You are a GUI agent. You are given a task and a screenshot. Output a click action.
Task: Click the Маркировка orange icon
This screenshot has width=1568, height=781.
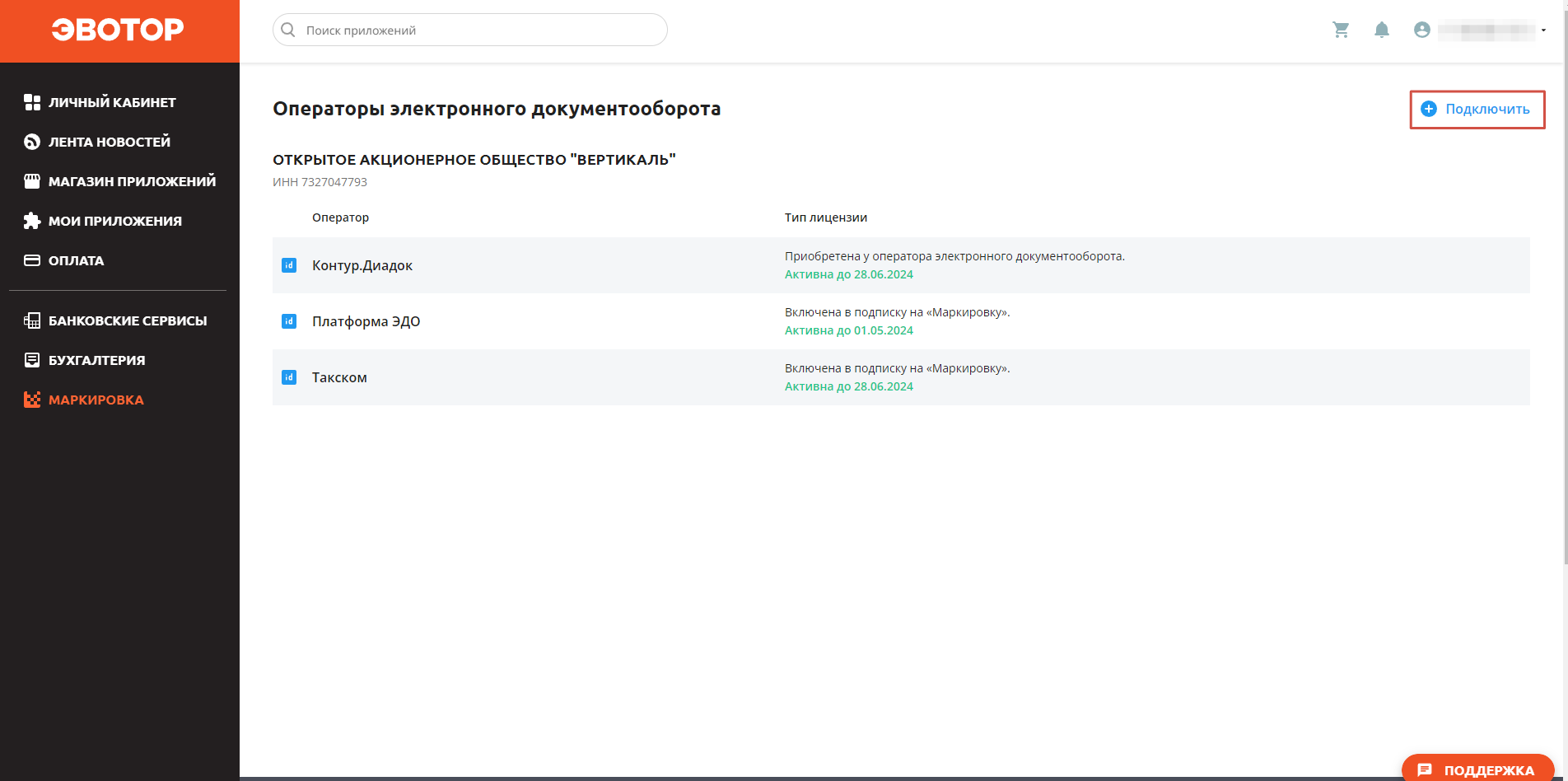32,400
